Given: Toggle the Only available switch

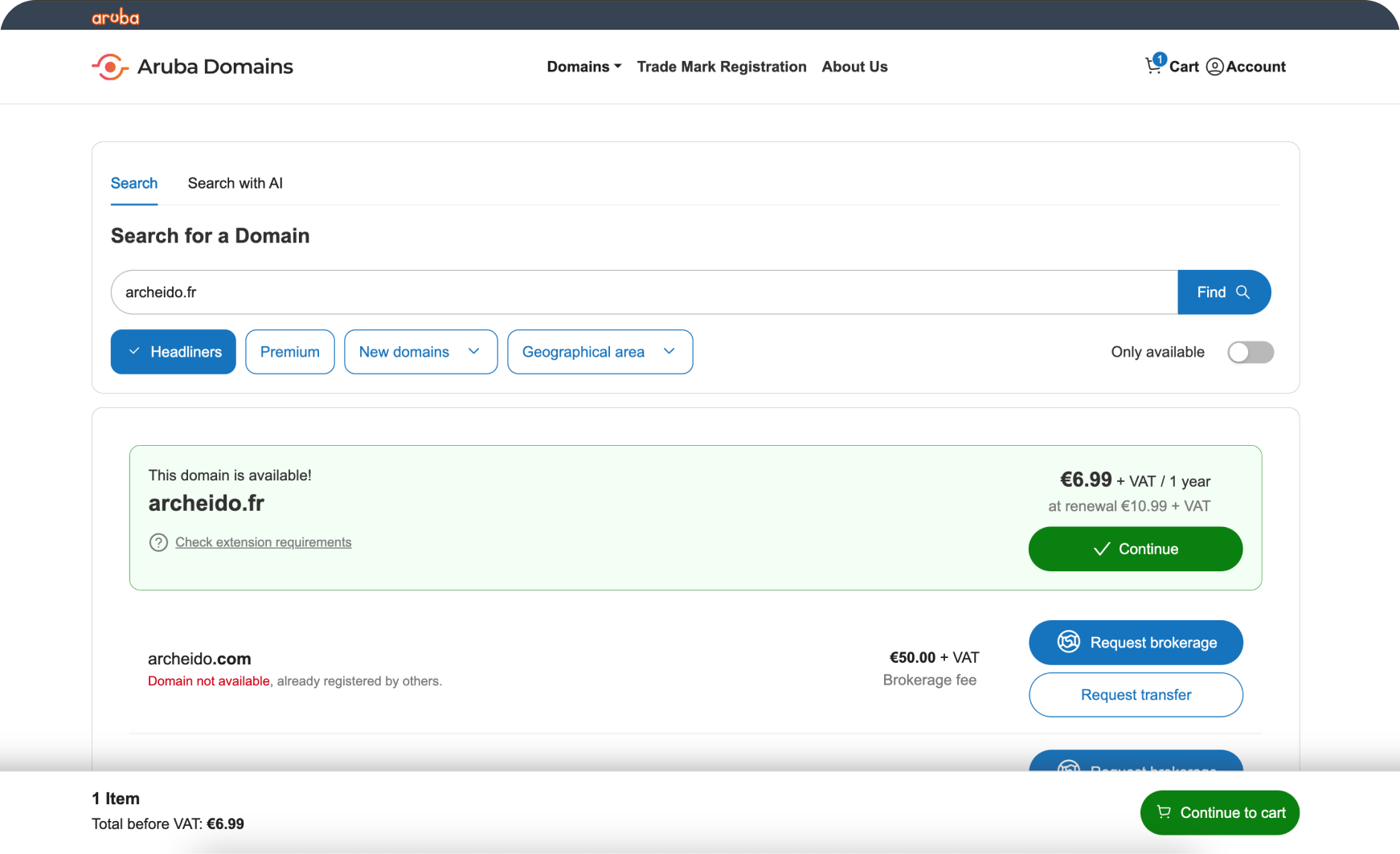Looking at the screenshot, I should coord(1250,352).
